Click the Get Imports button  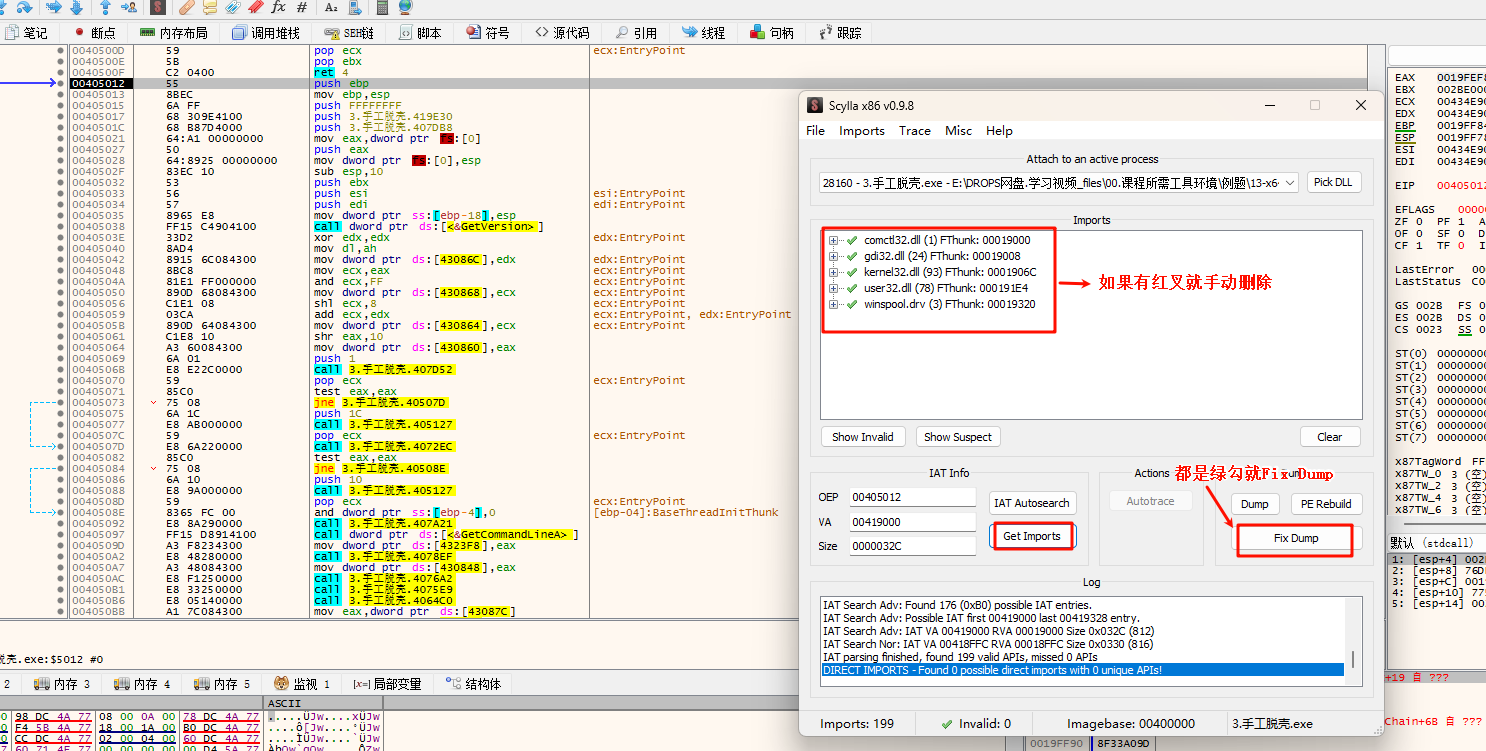click(1031, 536)
